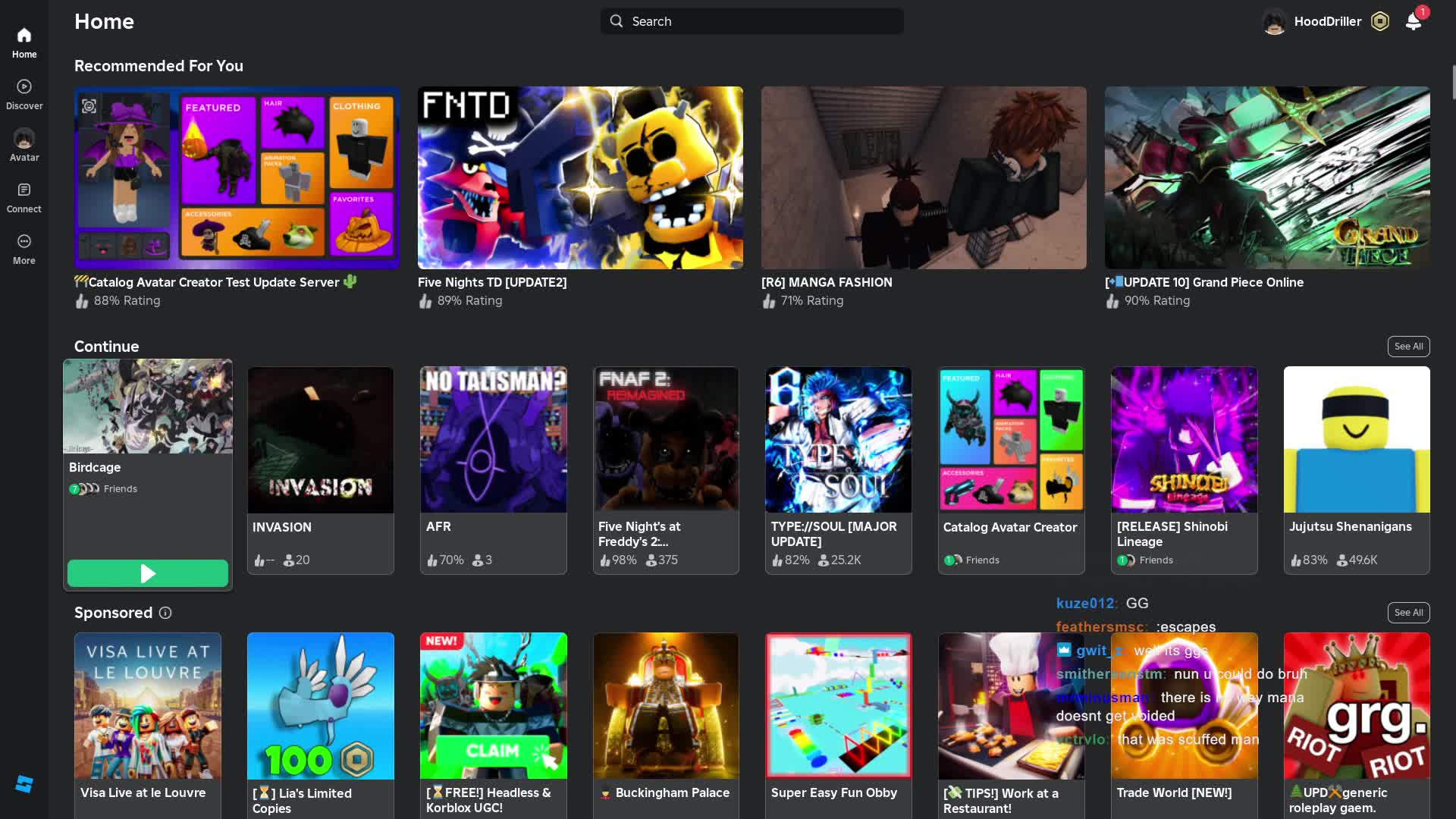The height and width of the screenshot is (819, 1456).
Task: Click the generic roleplay gaem title
Action: pyautogui.click(x=1338, y=800)
